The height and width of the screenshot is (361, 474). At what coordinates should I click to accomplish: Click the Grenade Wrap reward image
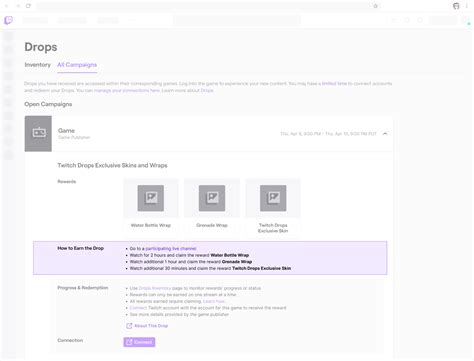[212, 198]
